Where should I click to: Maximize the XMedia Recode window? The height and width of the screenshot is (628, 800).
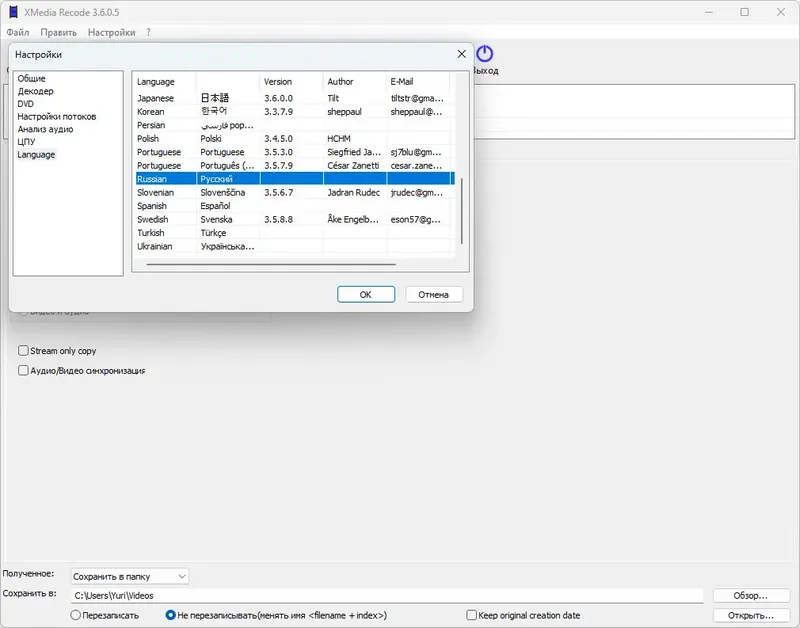coord(744,12)
